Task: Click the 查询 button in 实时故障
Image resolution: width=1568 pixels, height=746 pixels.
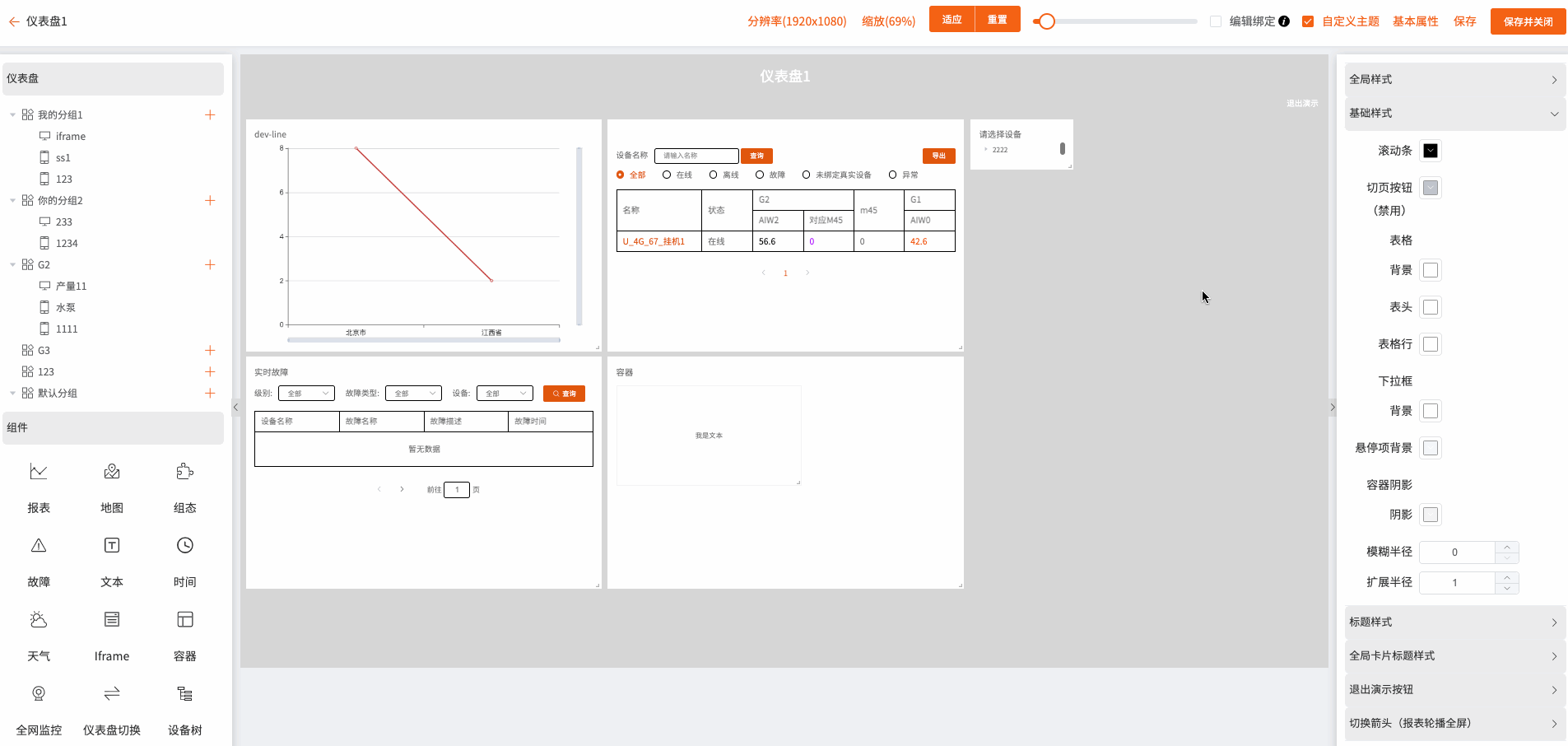Action: [x=564, y=394]
